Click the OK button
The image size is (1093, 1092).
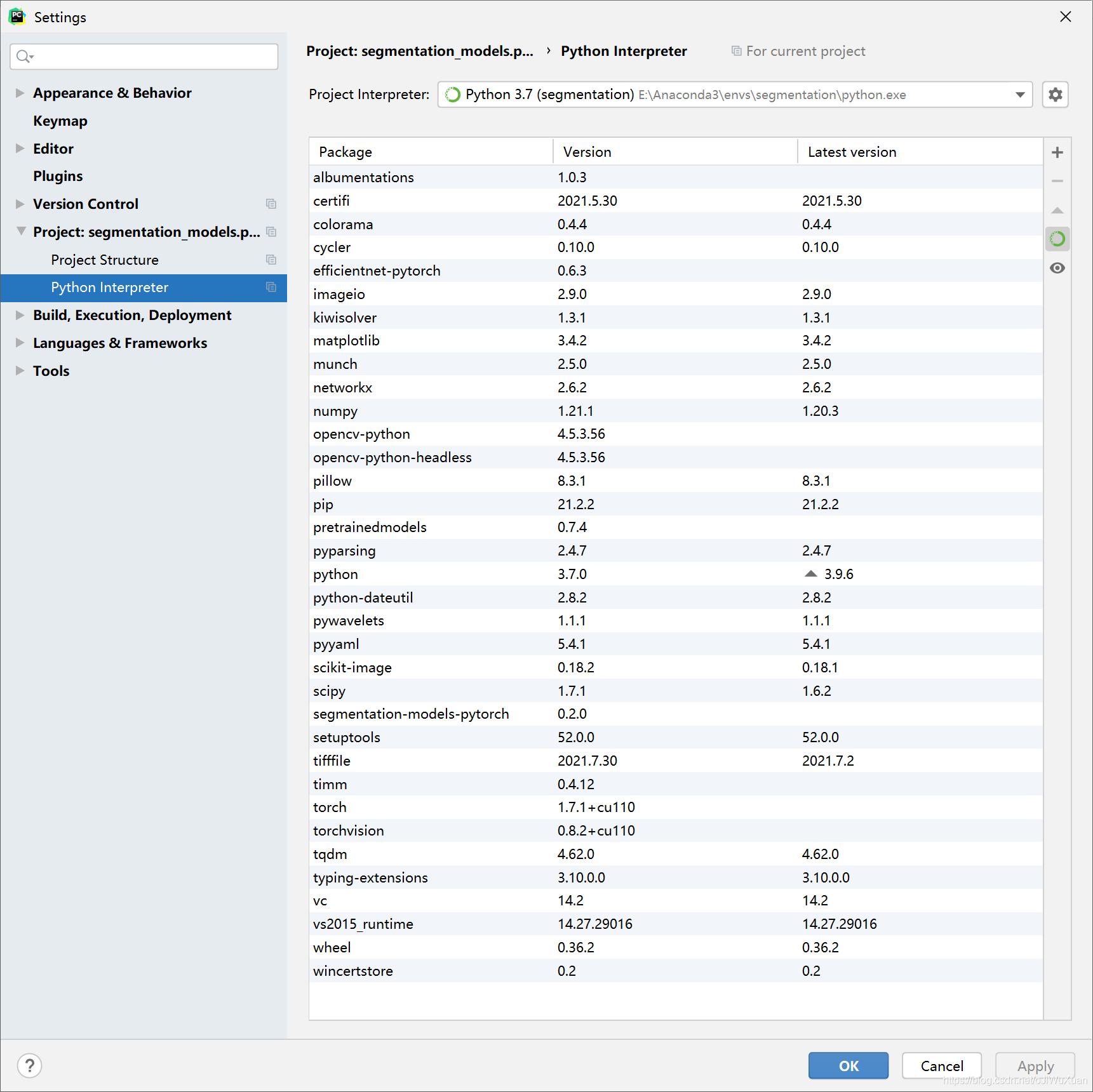[x=848, y=1065]
